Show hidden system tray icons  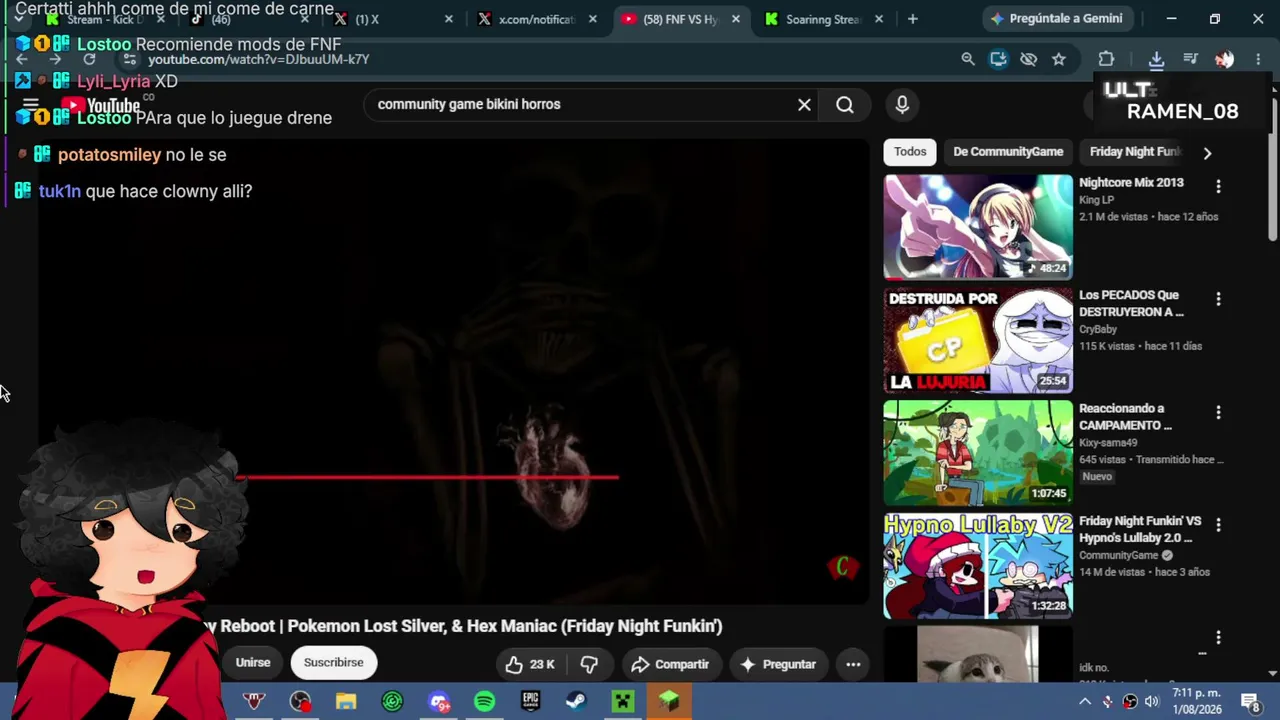(x=1085, y=702)
